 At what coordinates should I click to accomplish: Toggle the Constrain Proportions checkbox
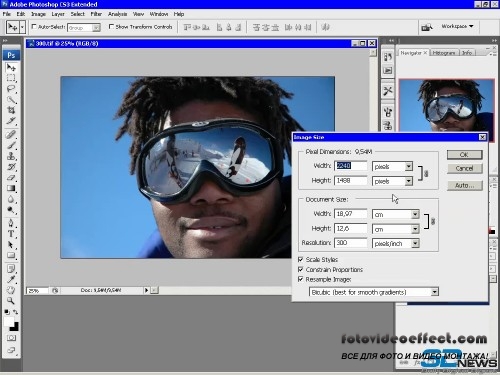(x=301, y=269)
